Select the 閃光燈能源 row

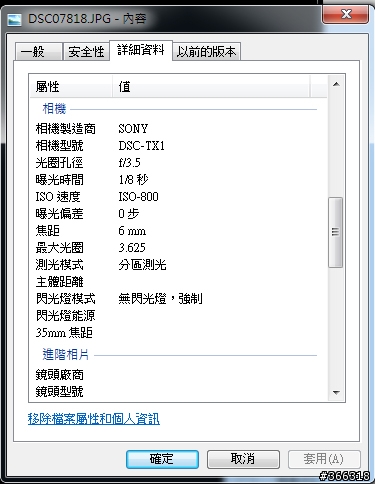point(173,316)
